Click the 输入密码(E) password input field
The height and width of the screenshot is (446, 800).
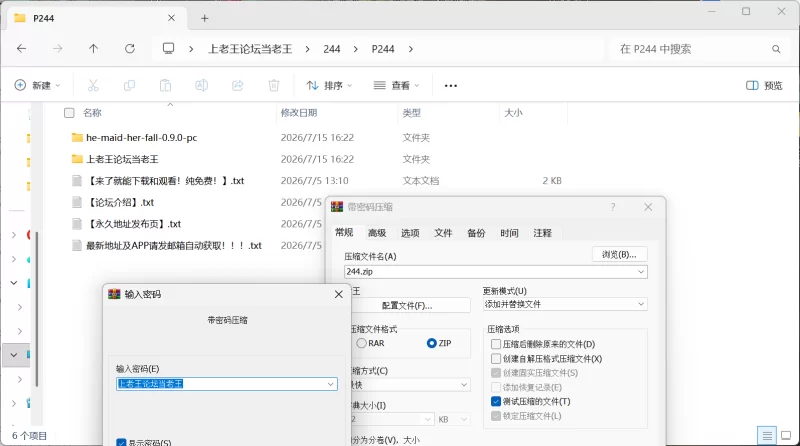click(x=227, y=384)
